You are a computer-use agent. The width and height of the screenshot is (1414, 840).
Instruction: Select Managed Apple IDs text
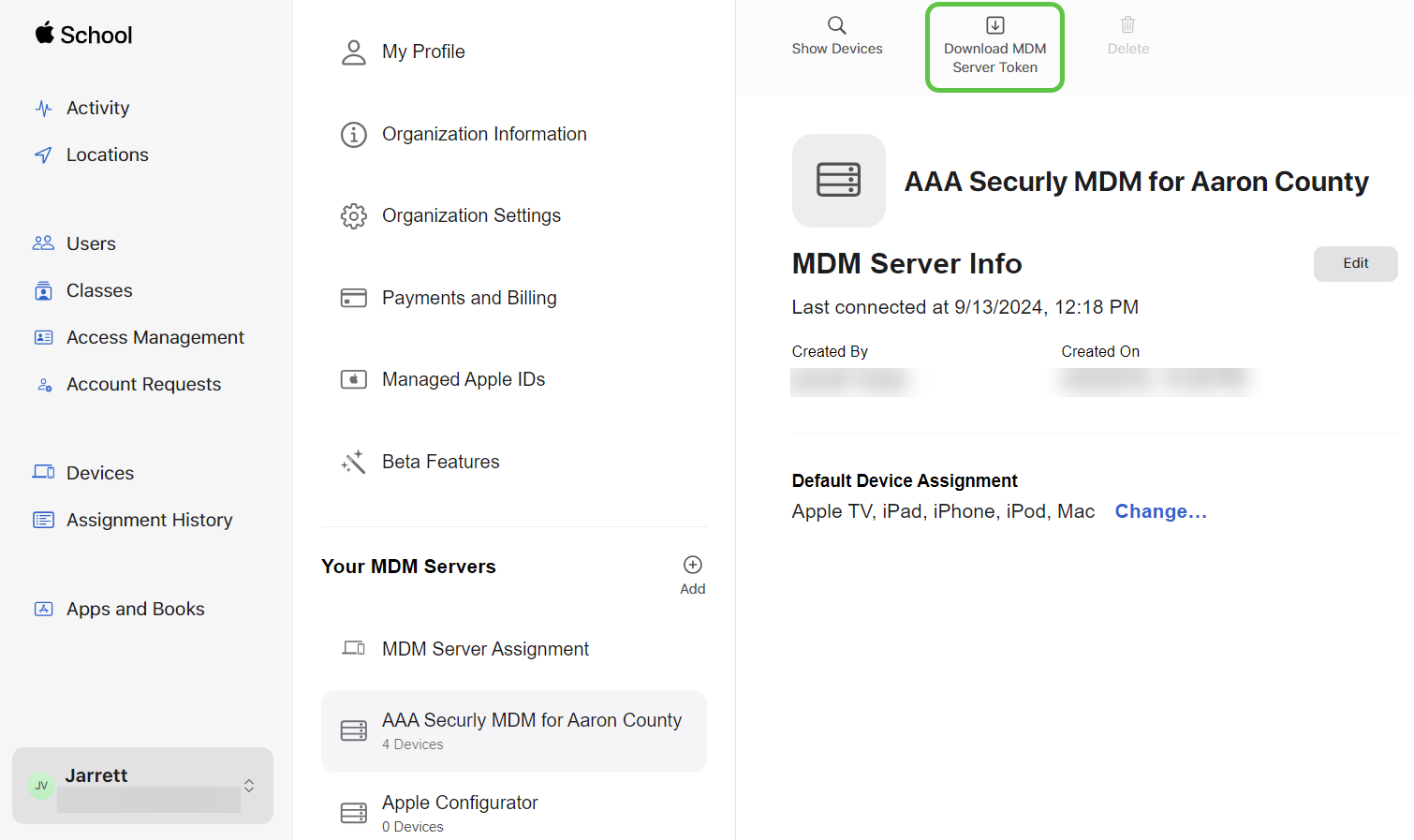464,379
